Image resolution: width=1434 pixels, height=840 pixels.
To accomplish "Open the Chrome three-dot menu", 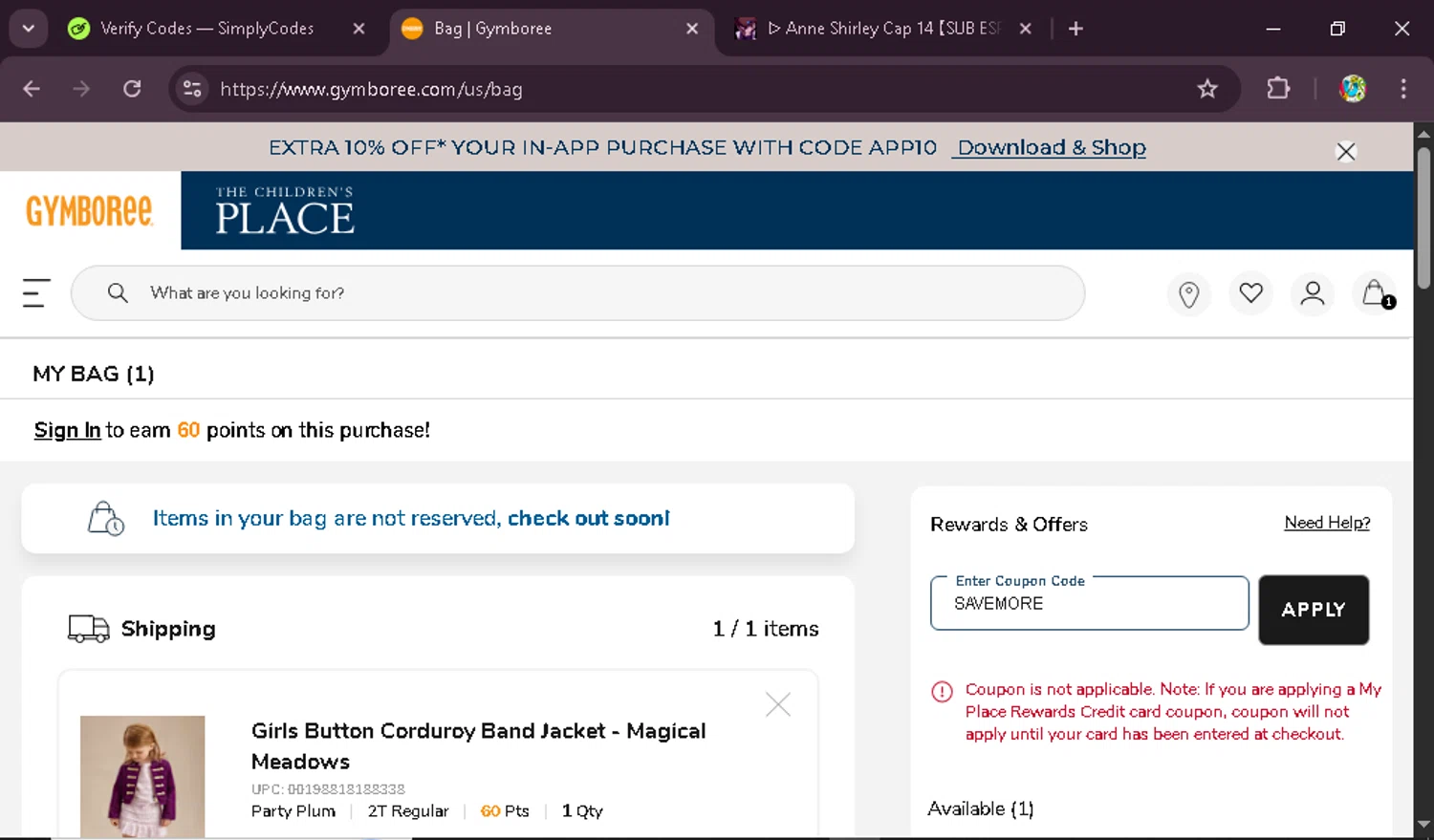I will [x=1403, y=89].
